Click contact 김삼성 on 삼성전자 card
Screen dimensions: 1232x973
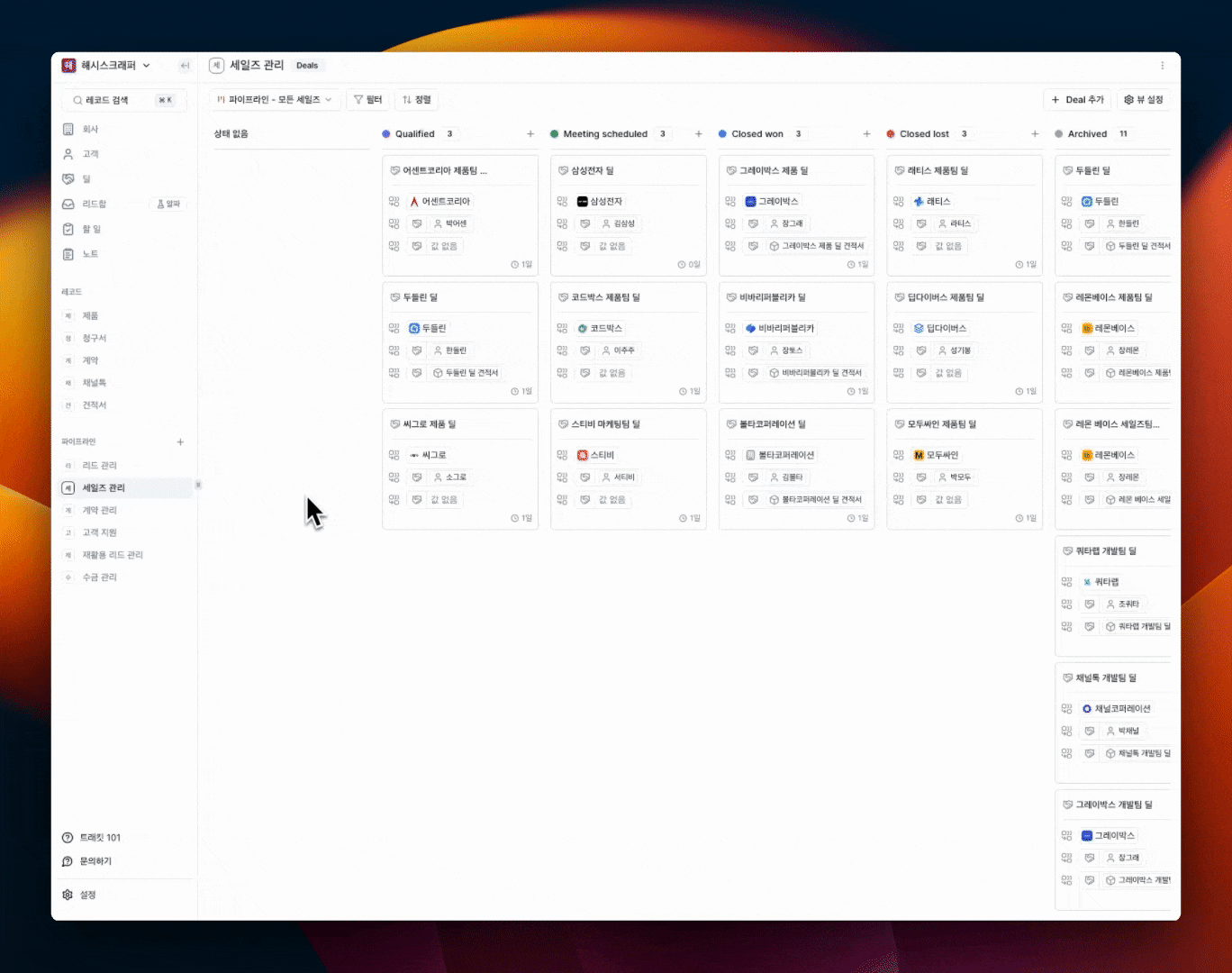[x=619, y=224]
